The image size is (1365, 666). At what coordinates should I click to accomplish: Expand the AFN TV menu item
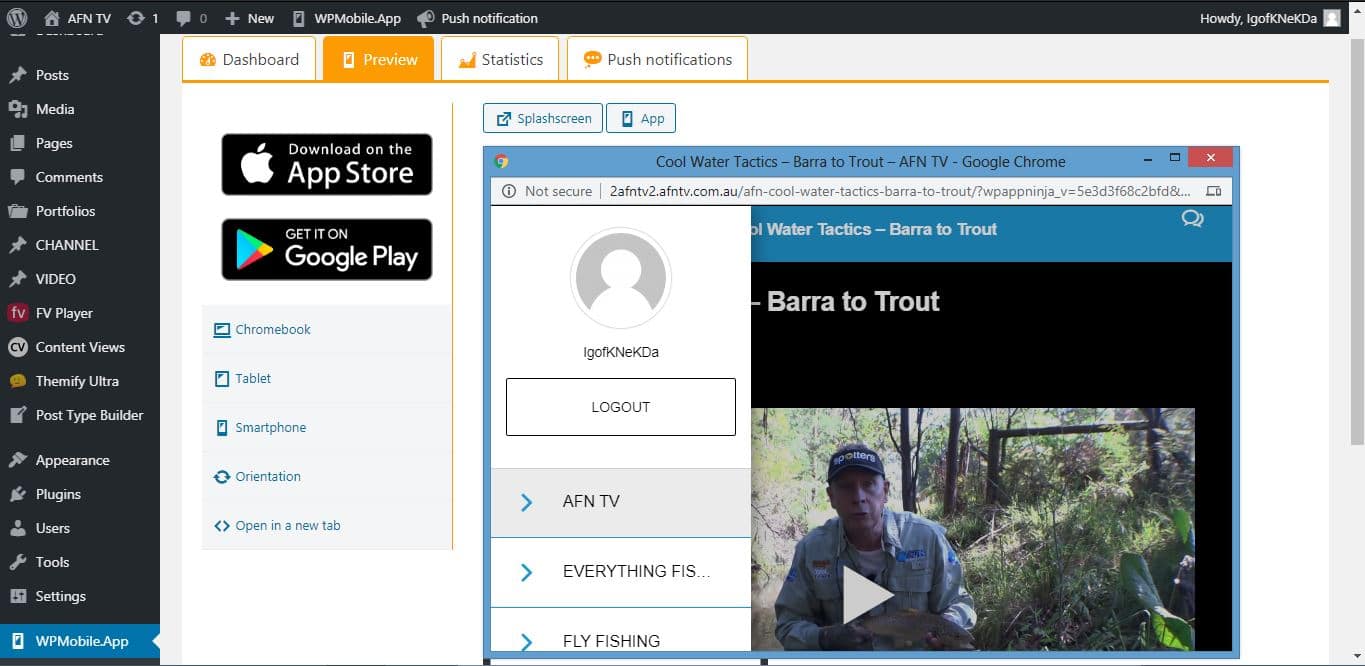point(621,502)
